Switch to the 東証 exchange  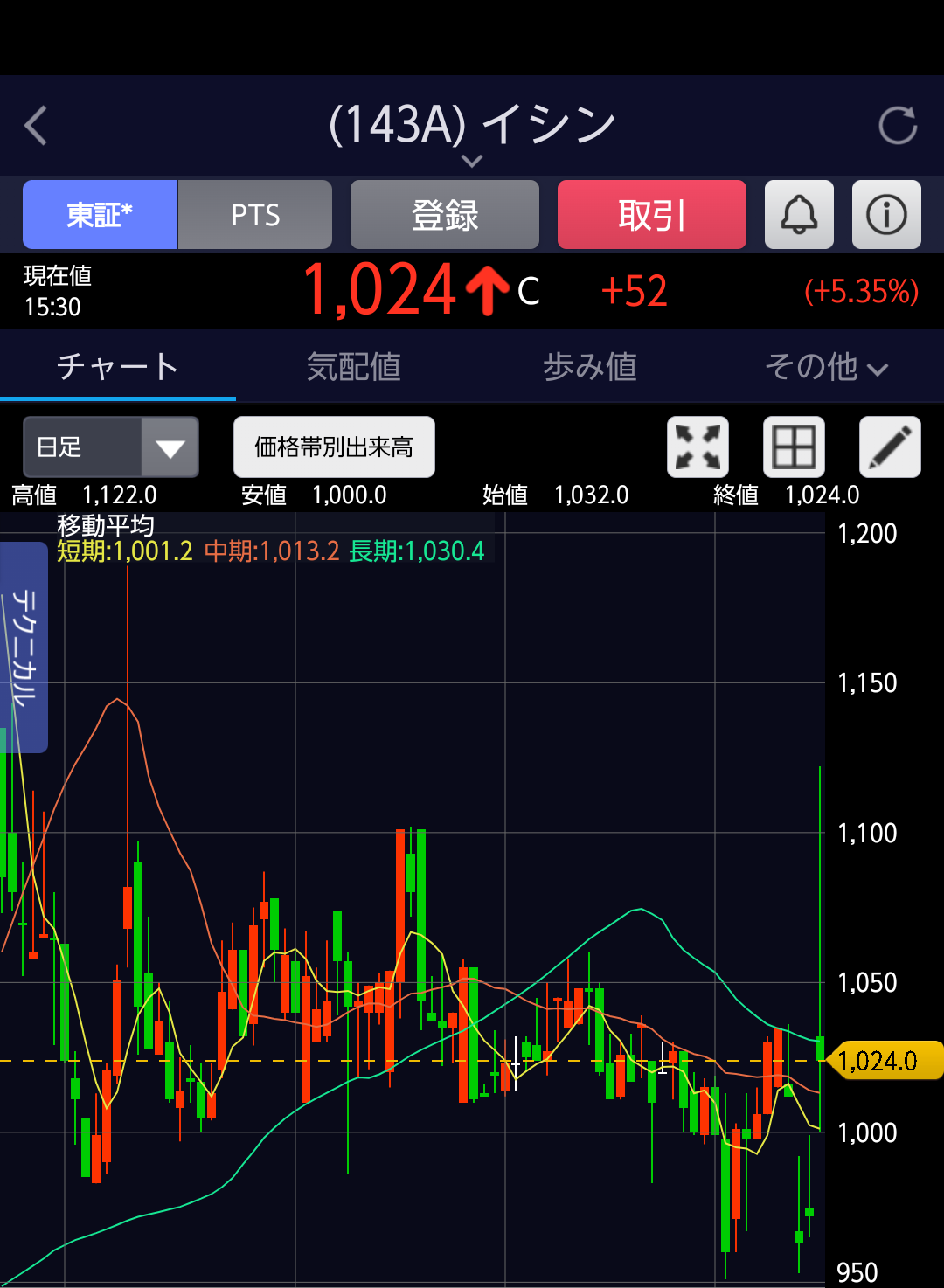[x=100, y=215]
